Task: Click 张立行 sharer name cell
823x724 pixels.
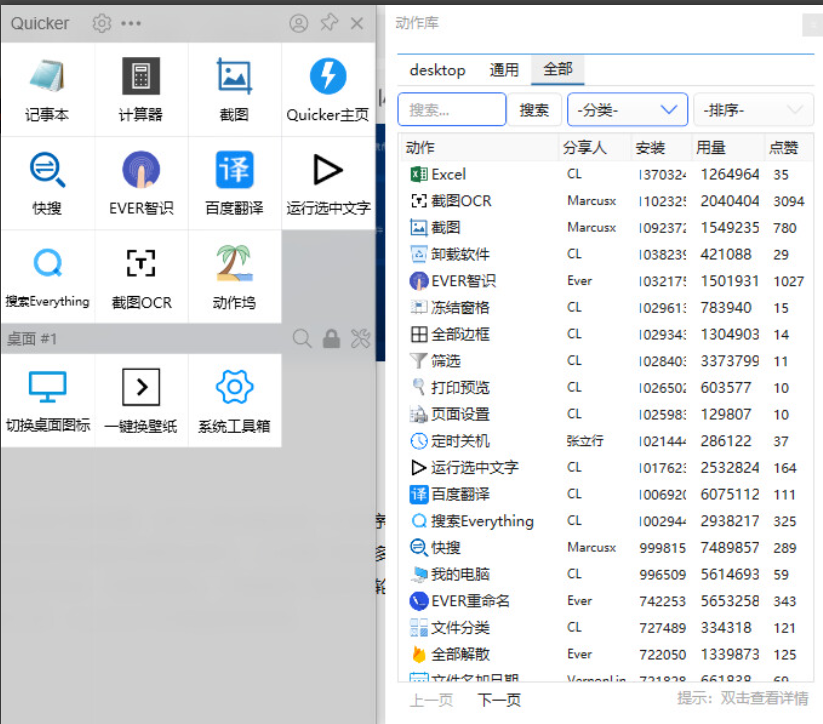Action: coord(585,441)
